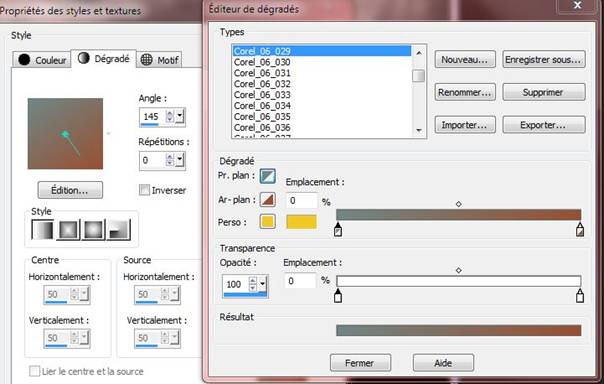Select the right transparency stop marker
The image size is (604, 384).
(x=580, y=295)
